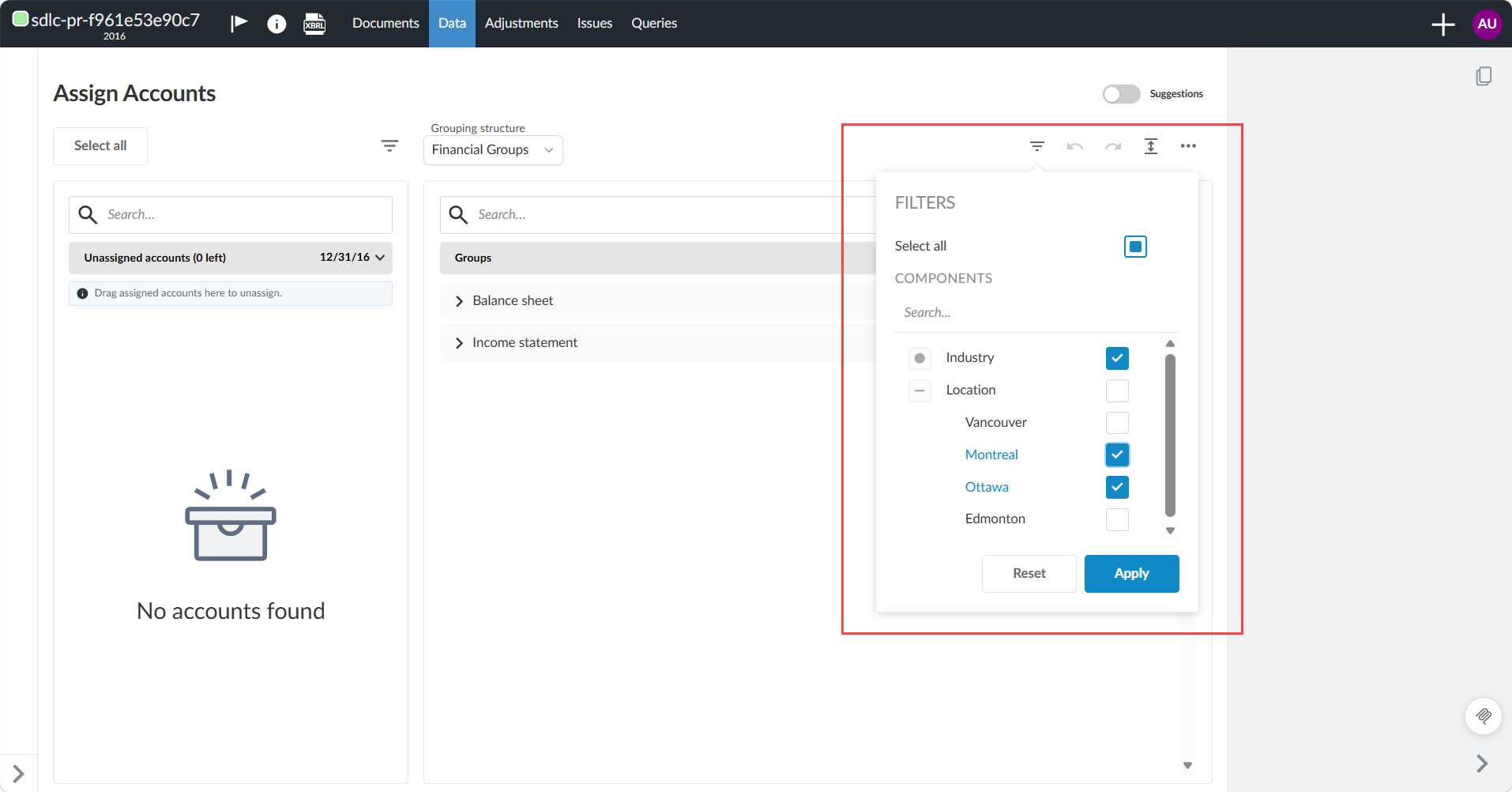Expand the right panel chevron
The image size is (1512, 792).
click(1482, 763)
